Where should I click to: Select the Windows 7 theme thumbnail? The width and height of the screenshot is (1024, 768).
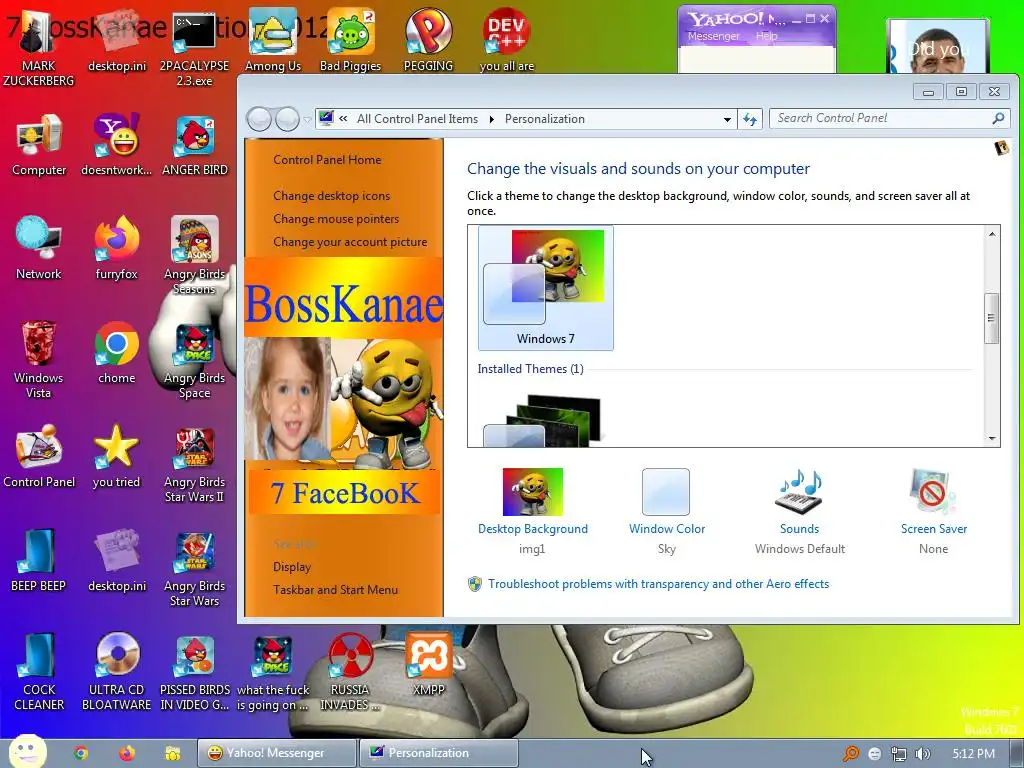[x=545, y=287]
